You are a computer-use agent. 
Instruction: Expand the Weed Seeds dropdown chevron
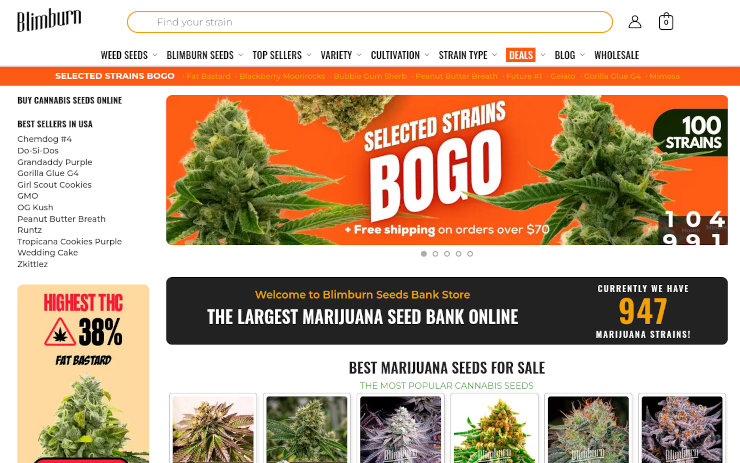155,55
